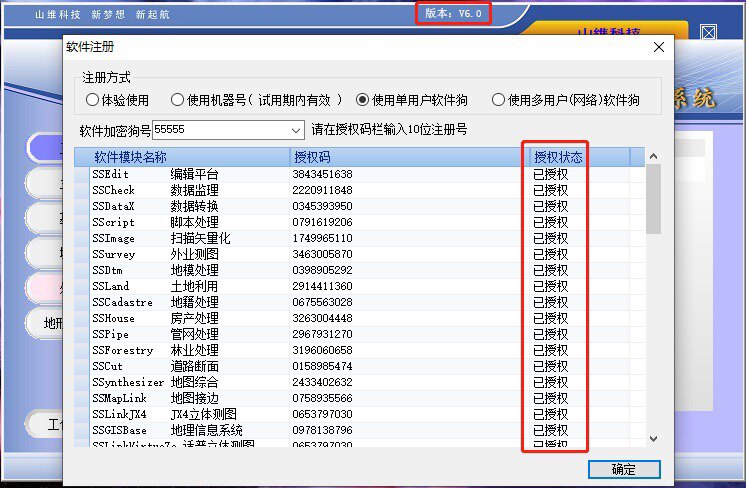The width and height of the screenshot is (746, 488).
Task: Click authorization code 0345393950
Action: click(323, 206)
